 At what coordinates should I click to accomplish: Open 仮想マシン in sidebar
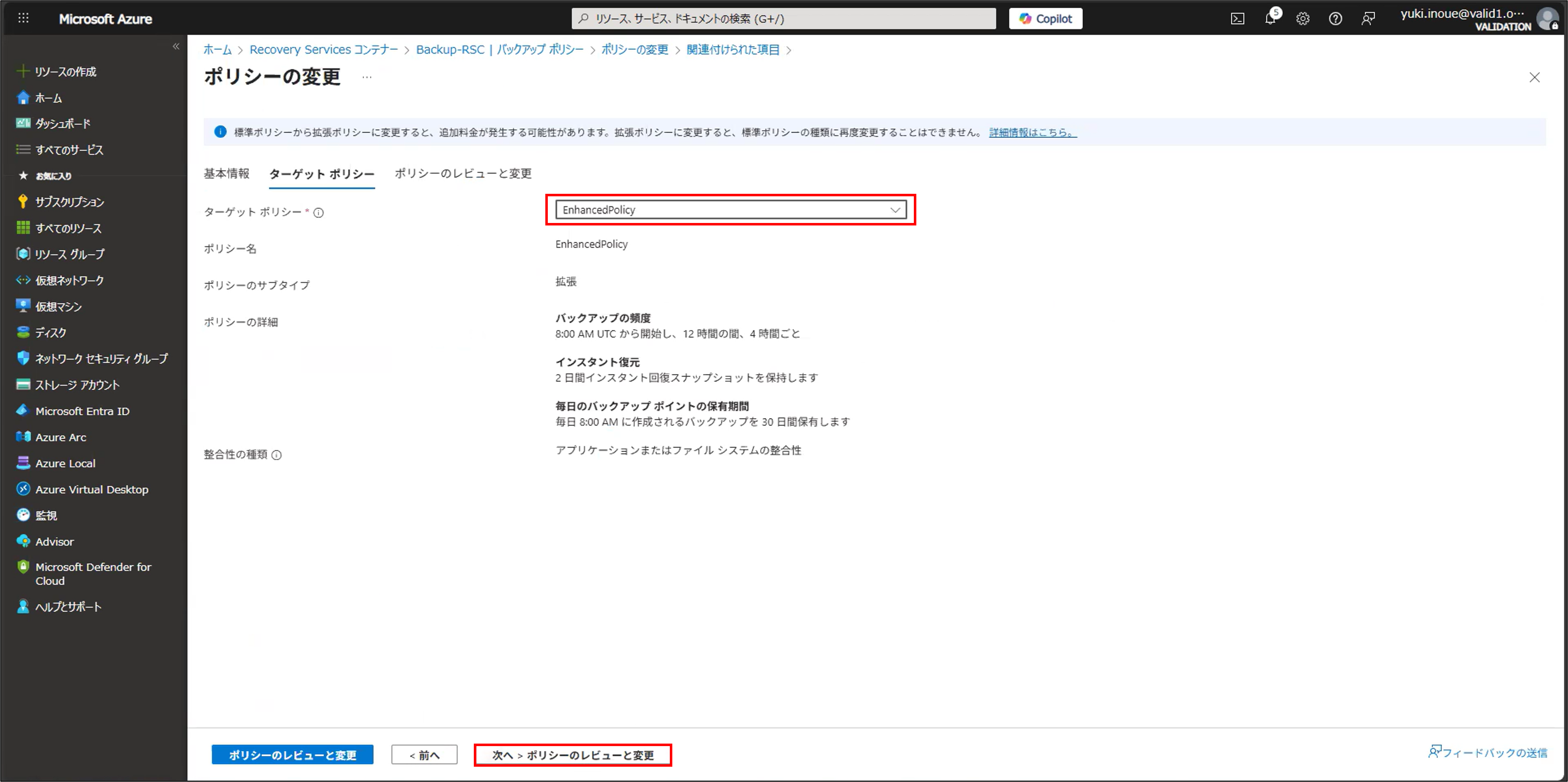coord(58,307)
